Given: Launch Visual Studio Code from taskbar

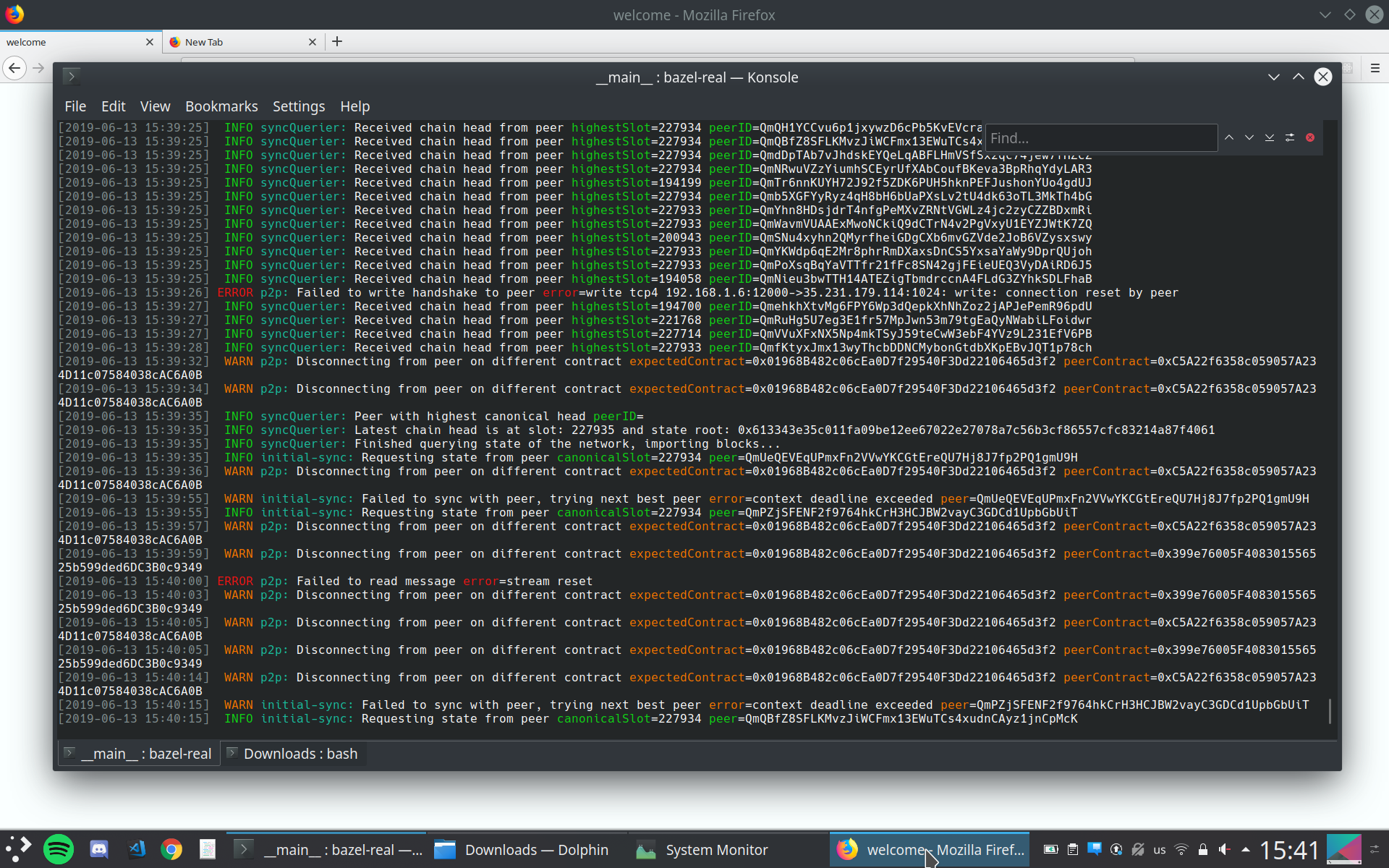Looking at the screenshot, I should point(137,849).
